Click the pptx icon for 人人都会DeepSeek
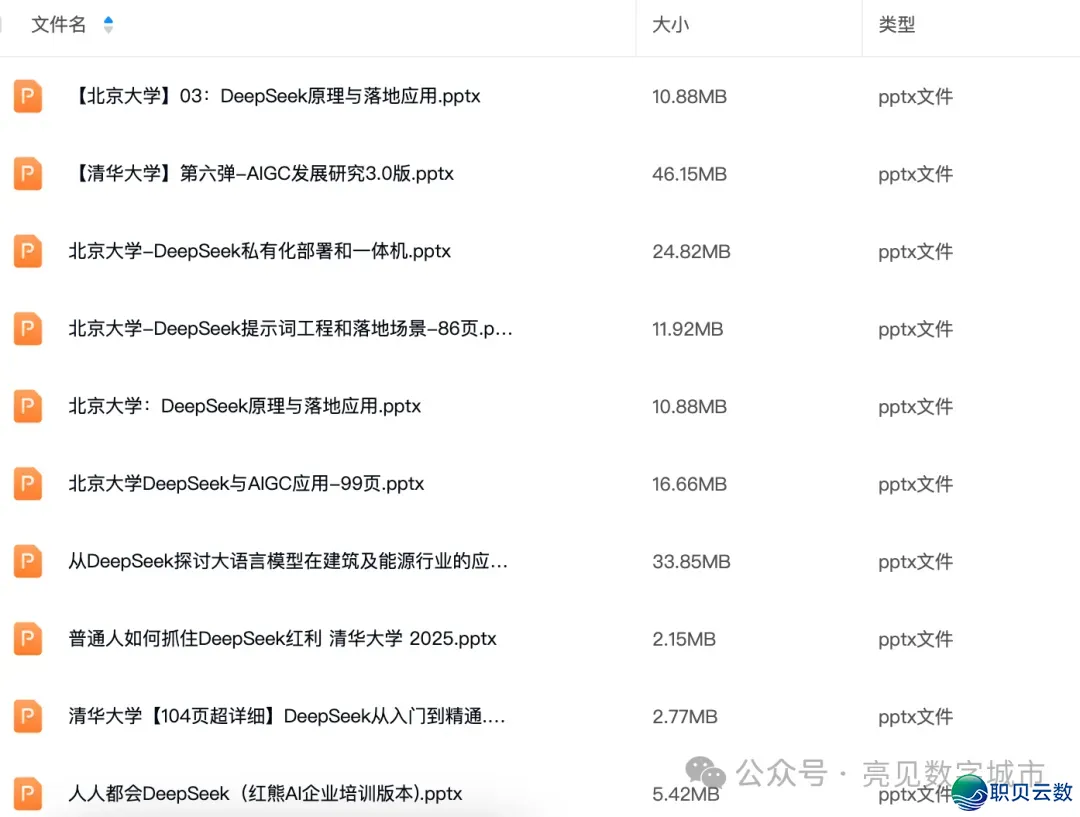1080x817 pixels. click(x=28, y=794)
